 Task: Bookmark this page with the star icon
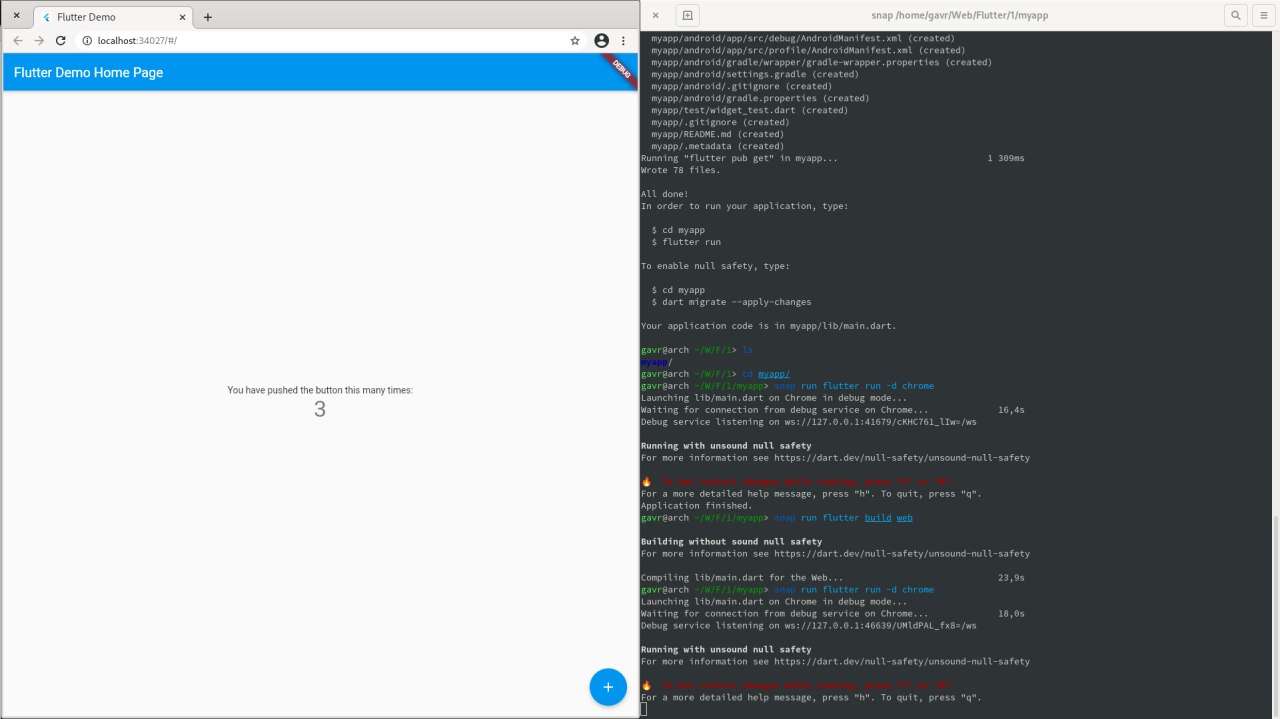(x=575, y=41)
